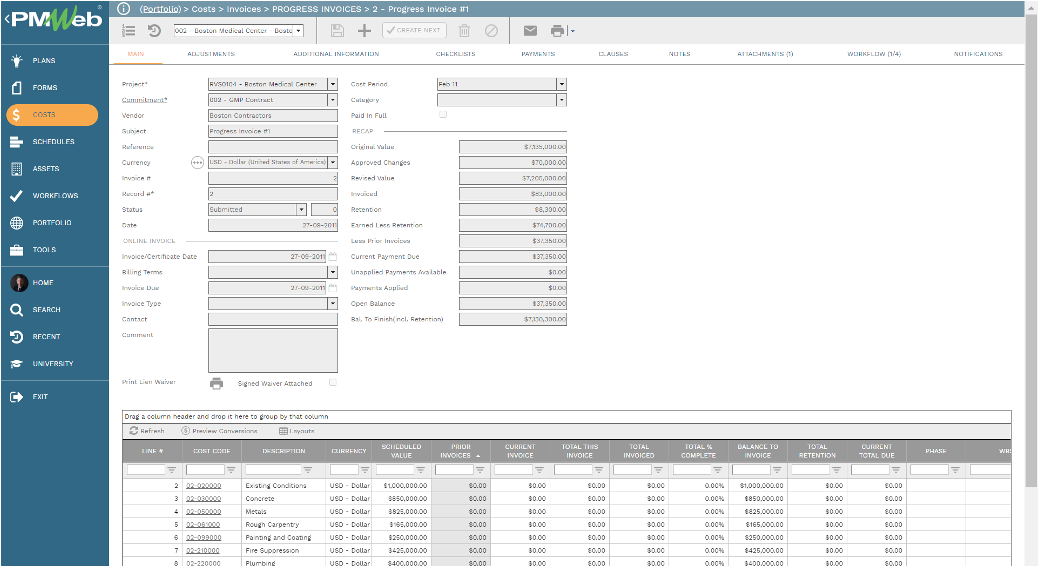This screenshot has height=567, width=1038.
Task: Click the history revert icon in toolbar
Action: click(x=154, y=30)
